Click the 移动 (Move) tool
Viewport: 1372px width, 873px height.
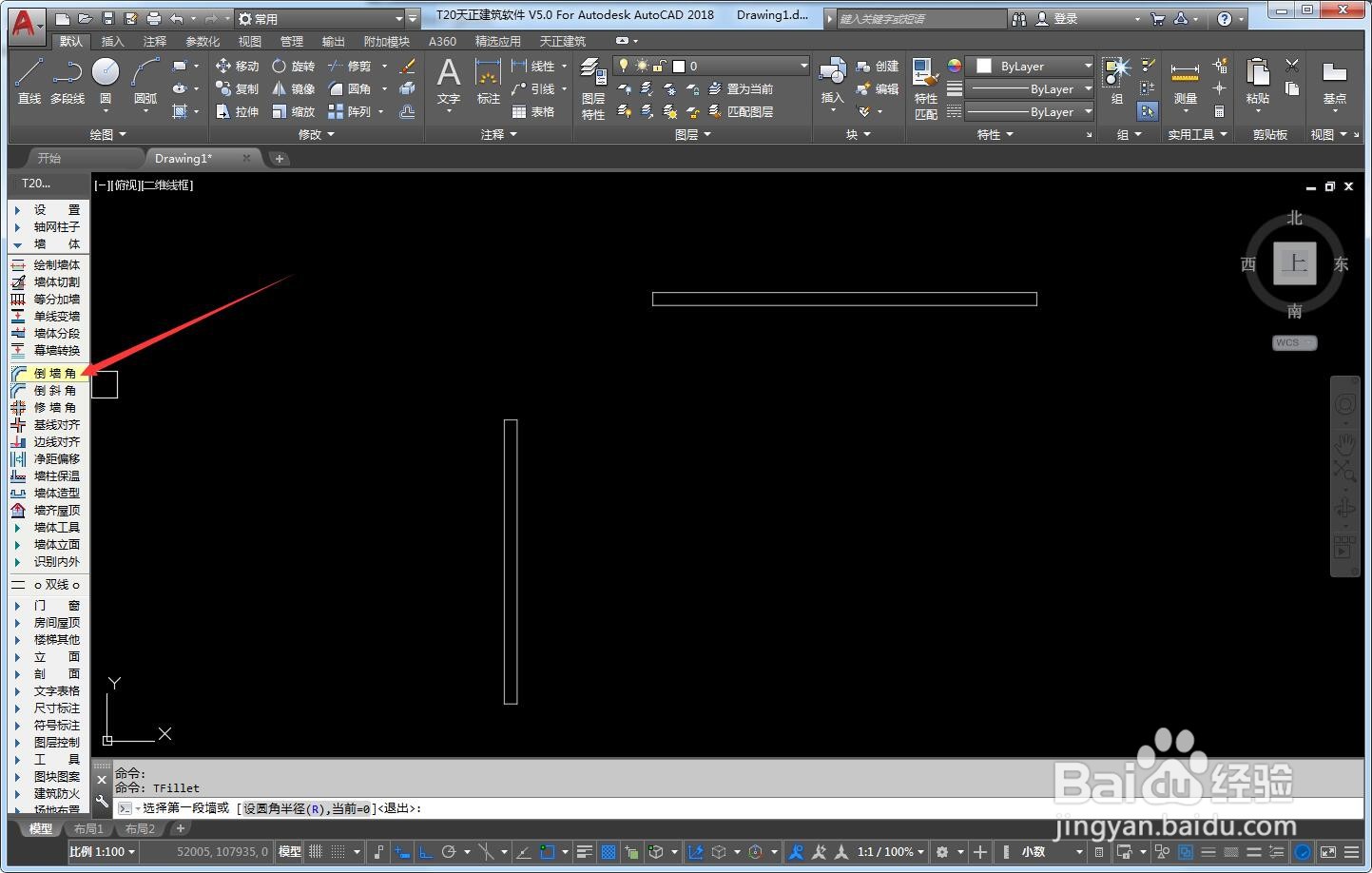237,66
